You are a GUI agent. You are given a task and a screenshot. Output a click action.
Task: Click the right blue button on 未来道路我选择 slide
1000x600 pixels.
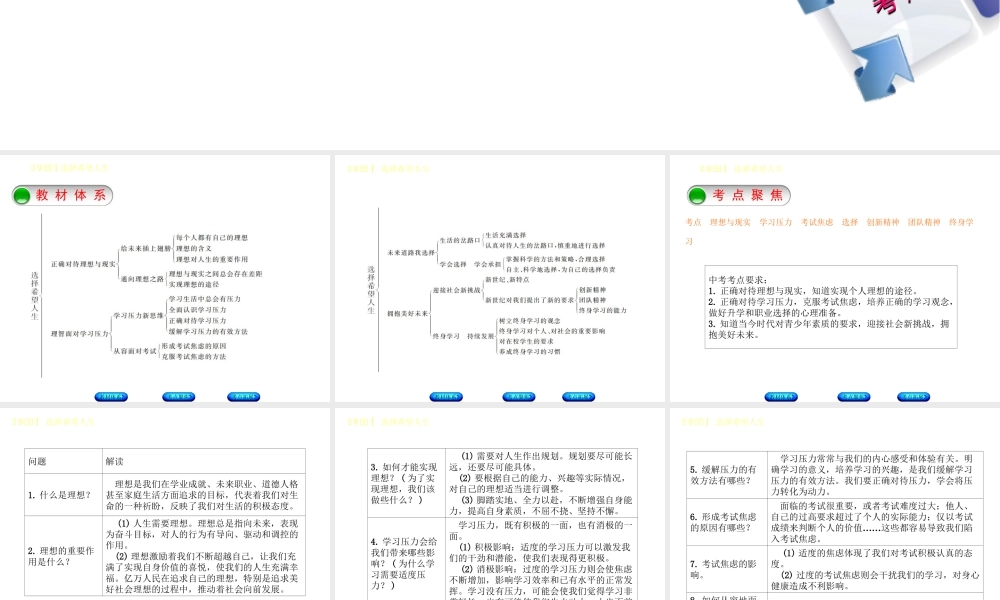tap(578, 397)
